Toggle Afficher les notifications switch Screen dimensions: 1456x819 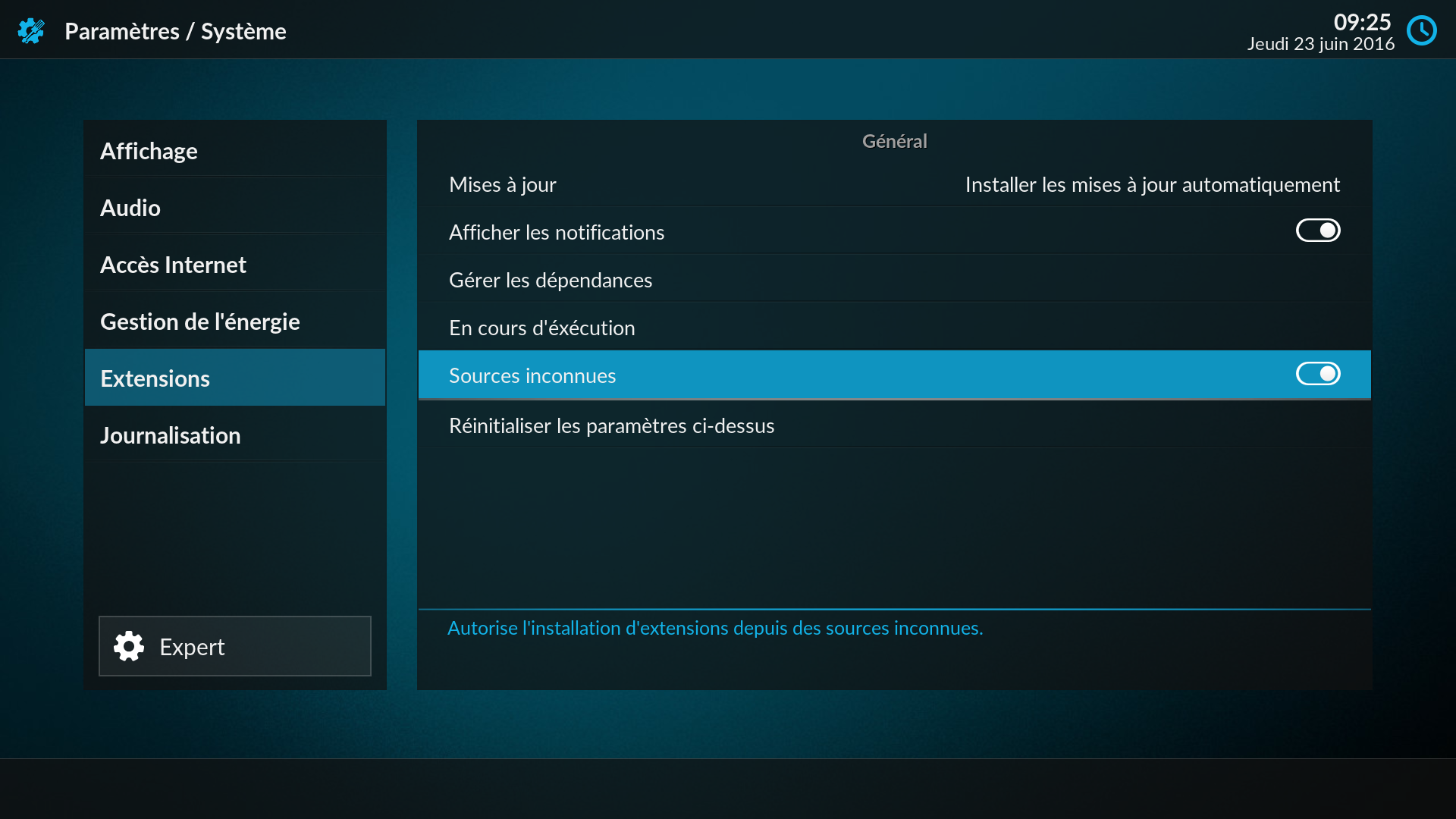tap(1317, 231)
